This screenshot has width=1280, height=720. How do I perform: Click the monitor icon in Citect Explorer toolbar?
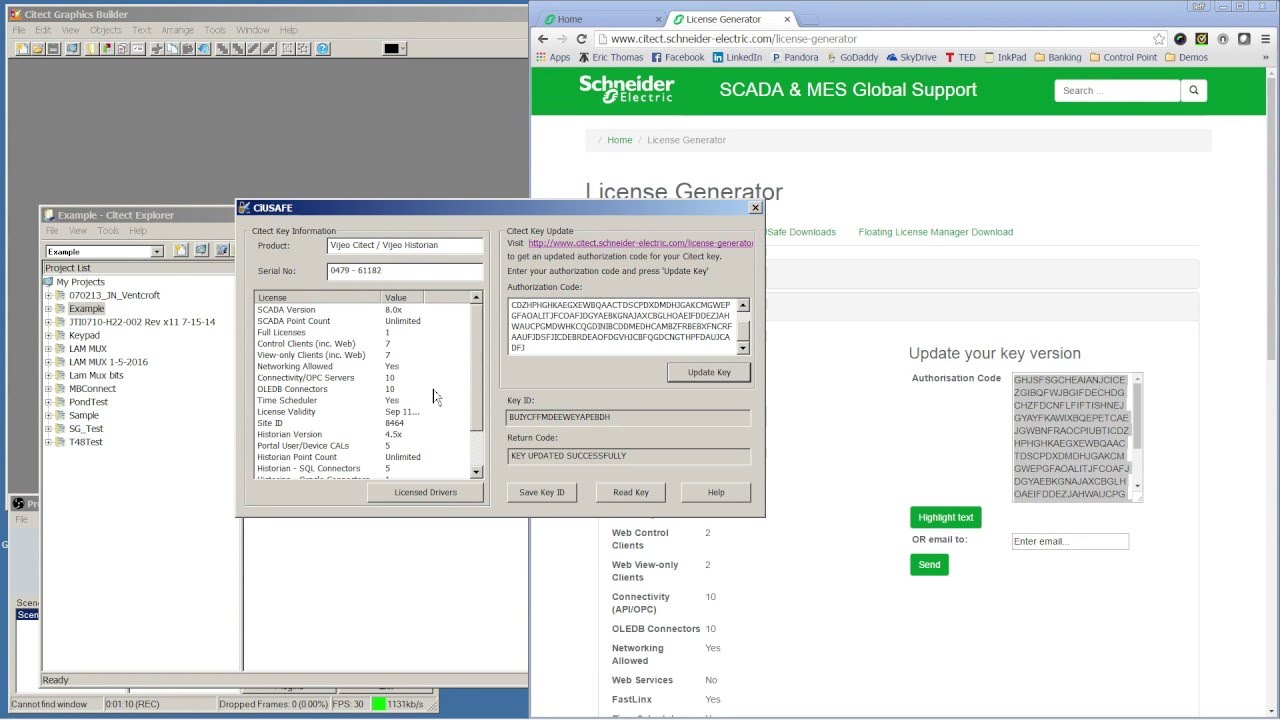click(201, 250)
